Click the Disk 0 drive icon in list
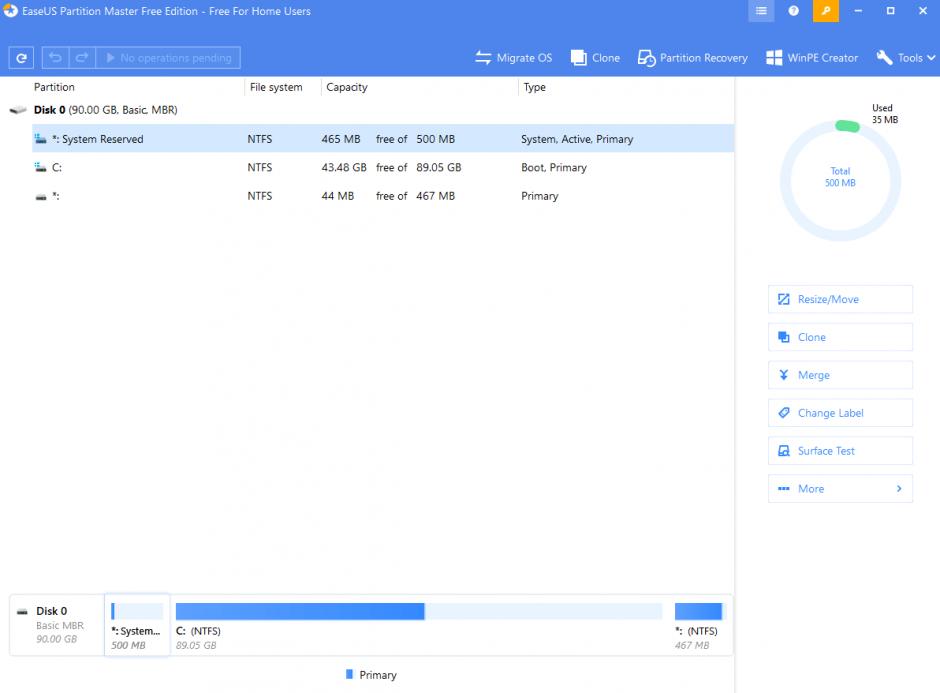 [x=19, y=110]
